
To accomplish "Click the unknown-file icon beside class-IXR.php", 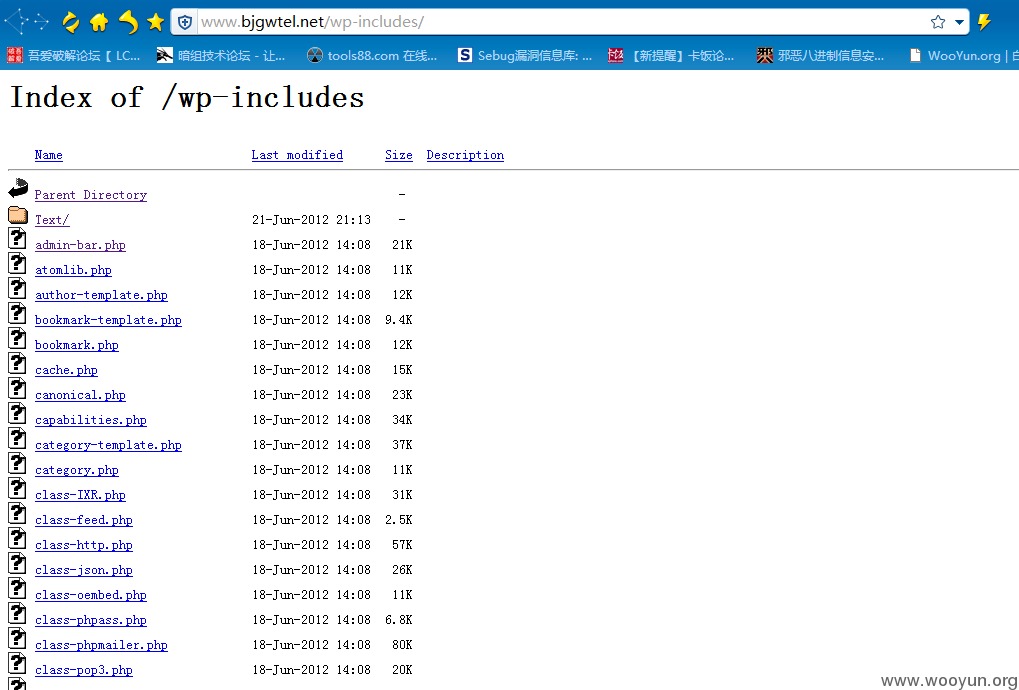I will (18, 489).
